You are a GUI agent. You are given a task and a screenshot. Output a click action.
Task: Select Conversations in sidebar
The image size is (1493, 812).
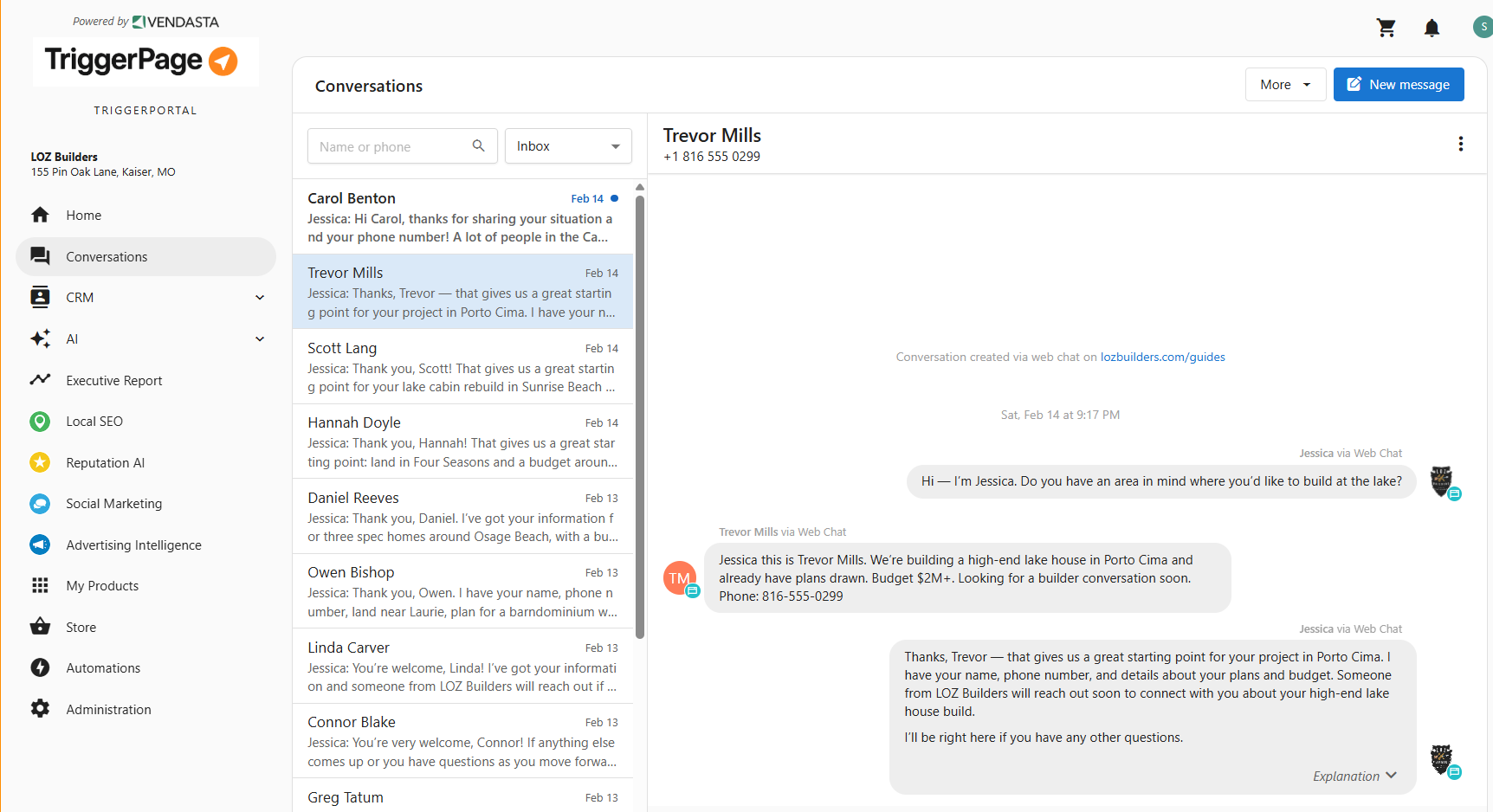[x=145, y=256]
